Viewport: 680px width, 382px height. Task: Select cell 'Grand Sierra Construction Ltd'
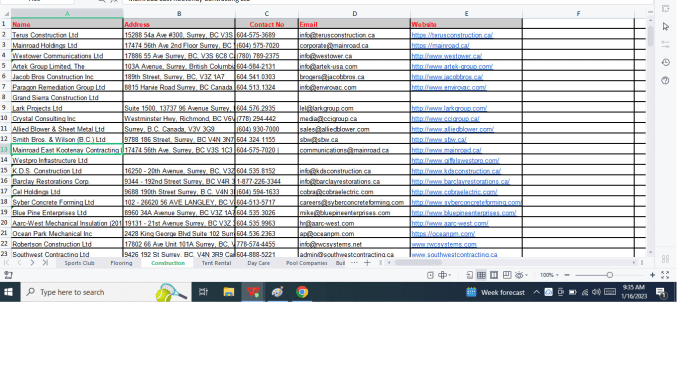click(x=67, y=98)
